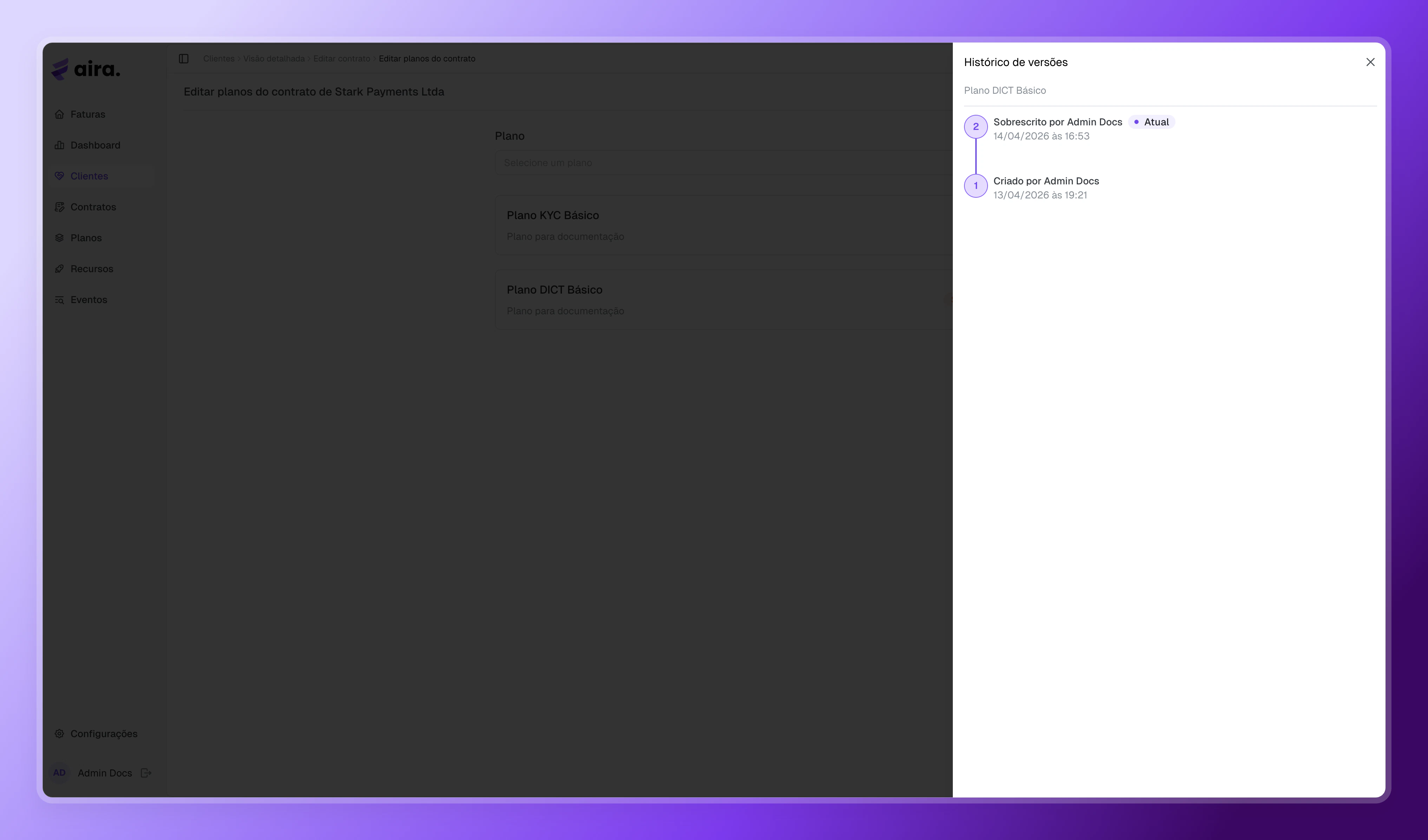
Task: Open the Visão detalhada breadcrumb
Action: click(274, 58)
